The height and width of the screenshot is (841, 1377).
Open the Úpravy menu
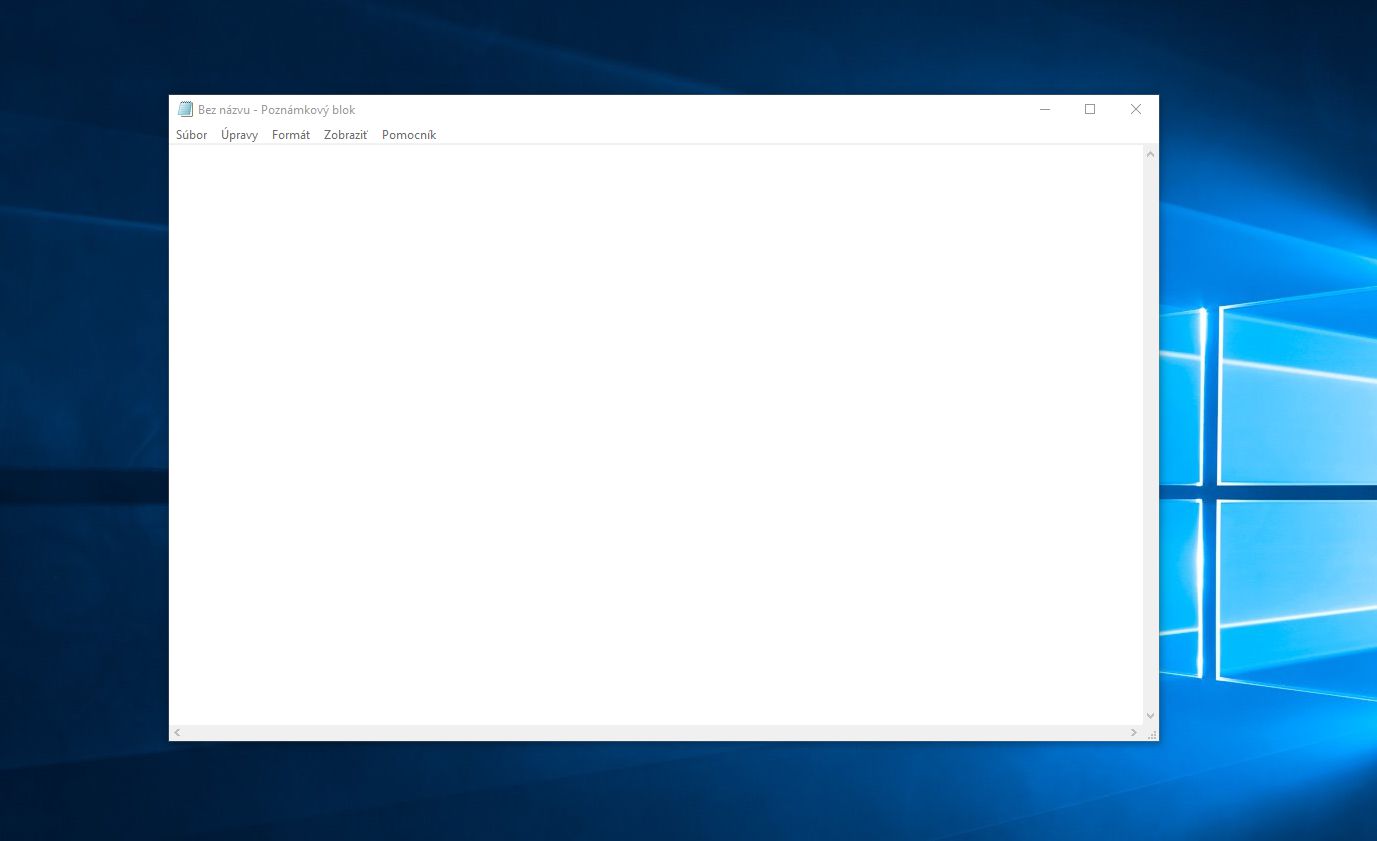tap(240, 135)
